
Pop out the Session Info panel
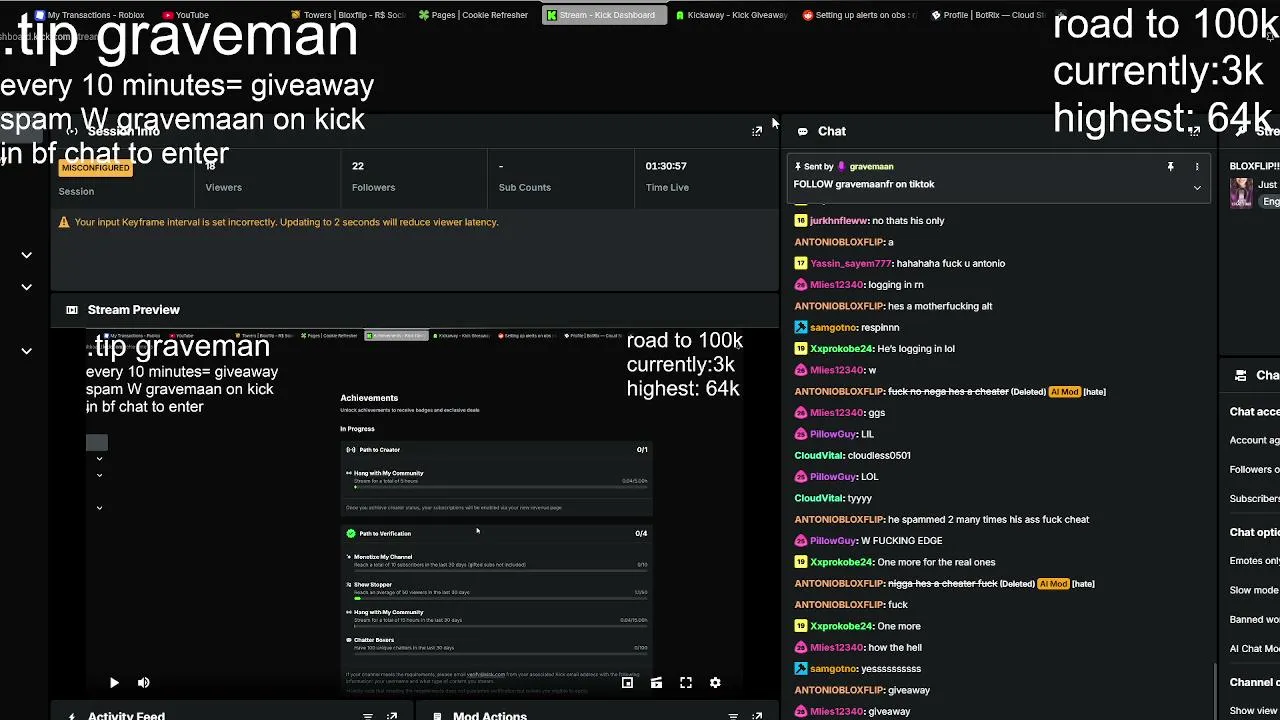757,131
